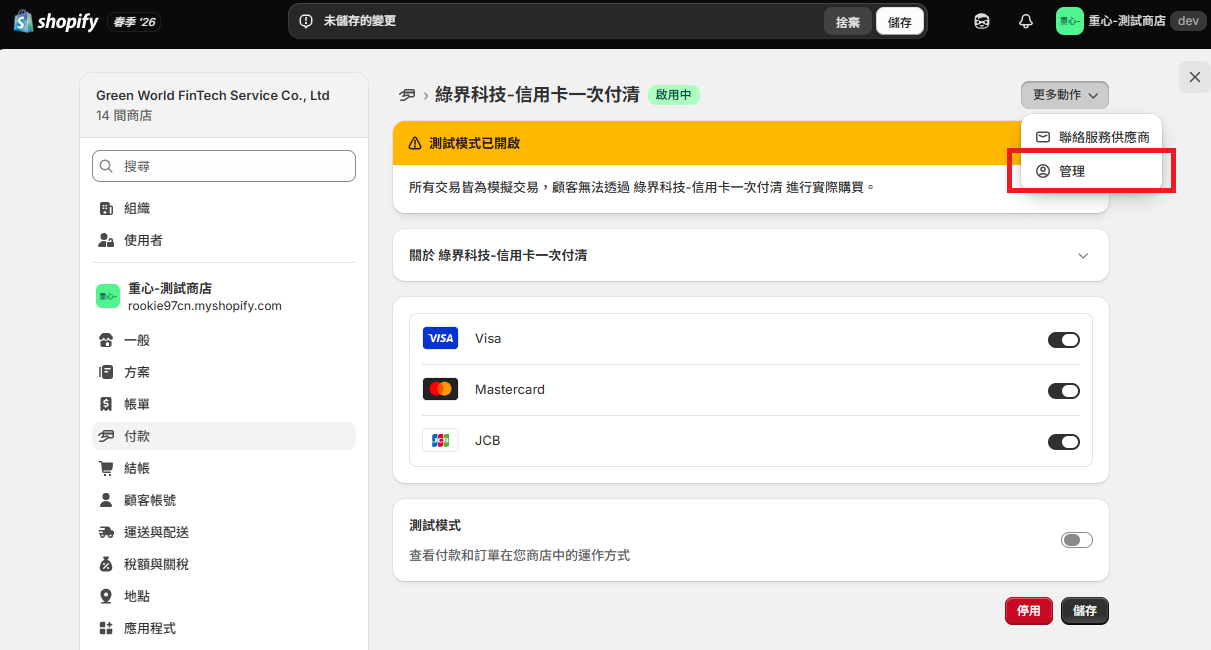Viewport: 1211px width, 650px height.
Task: Toggle JCB payment method off
Action: [x=1064, y=442]
